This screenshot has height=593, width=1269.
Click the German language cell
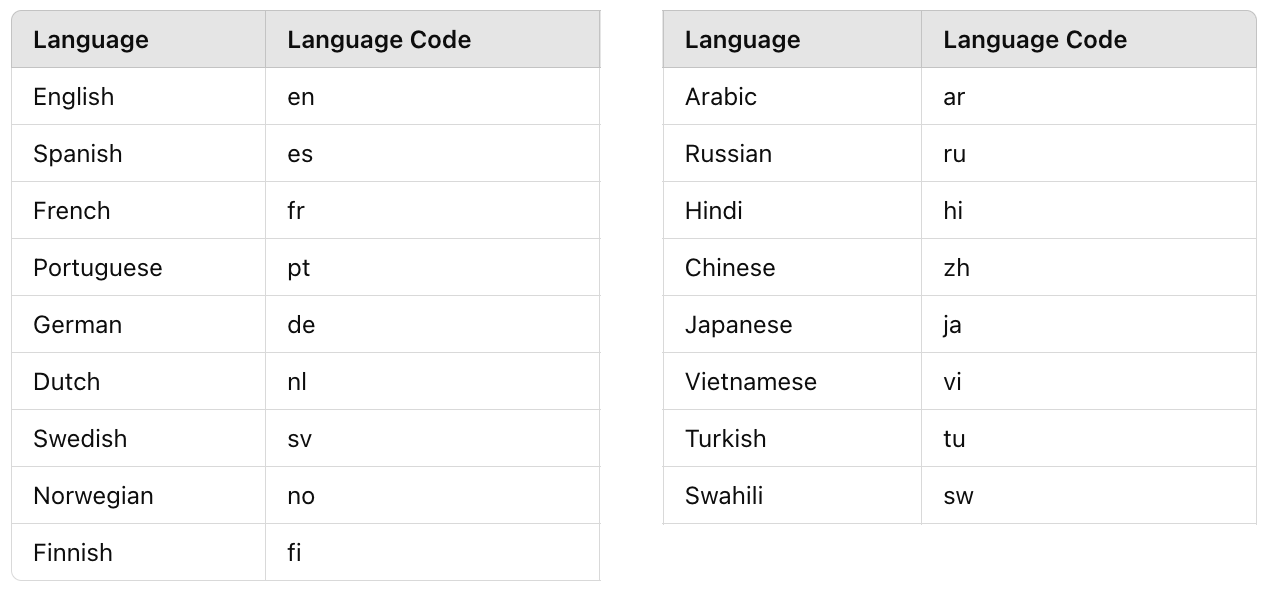click(78, 325)
